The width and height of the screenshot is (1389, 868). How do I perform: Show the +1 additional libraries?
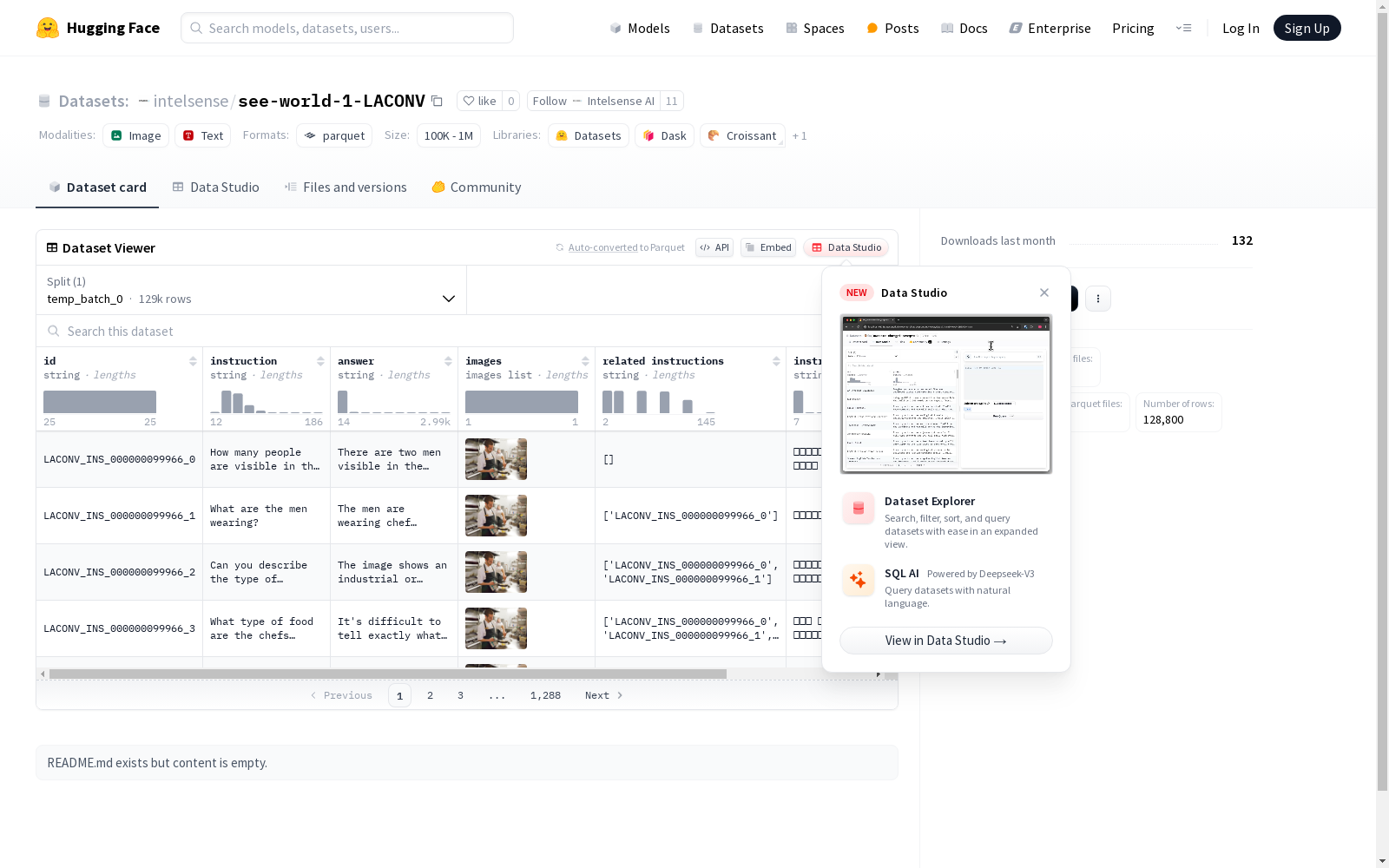click(x=800, y=136)
